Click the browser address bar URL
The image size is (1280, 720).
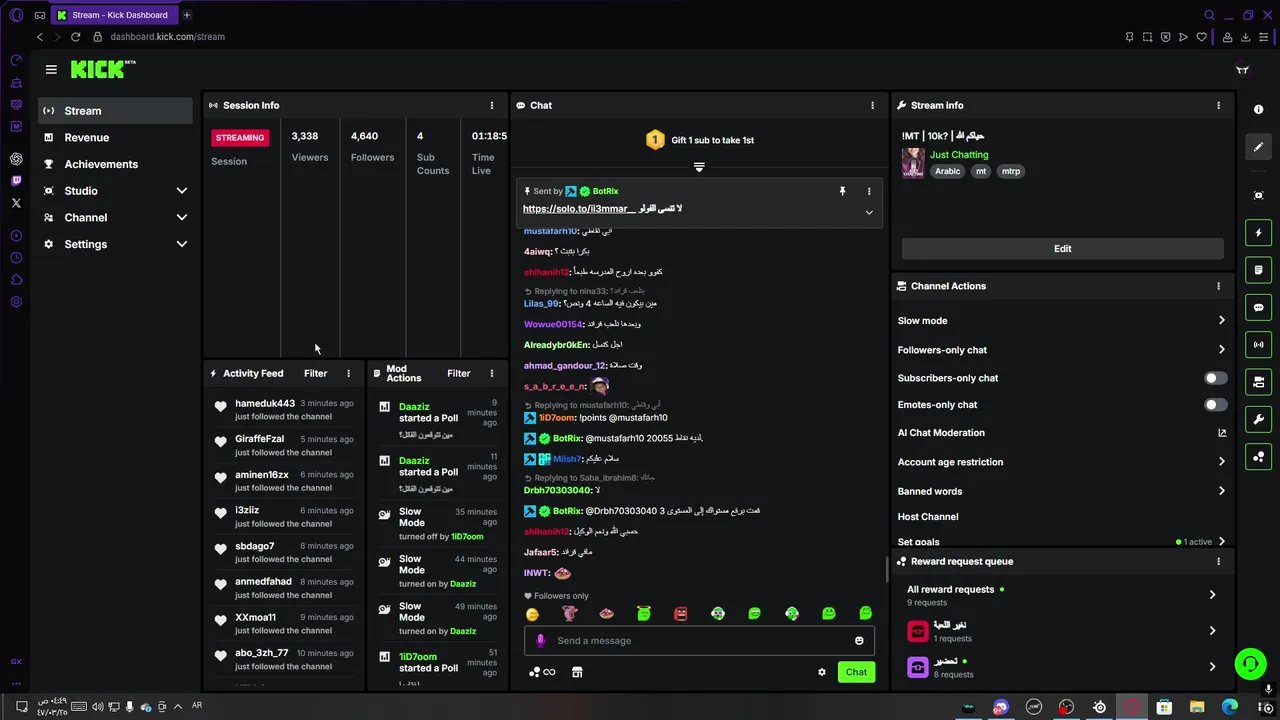point(168,37)
